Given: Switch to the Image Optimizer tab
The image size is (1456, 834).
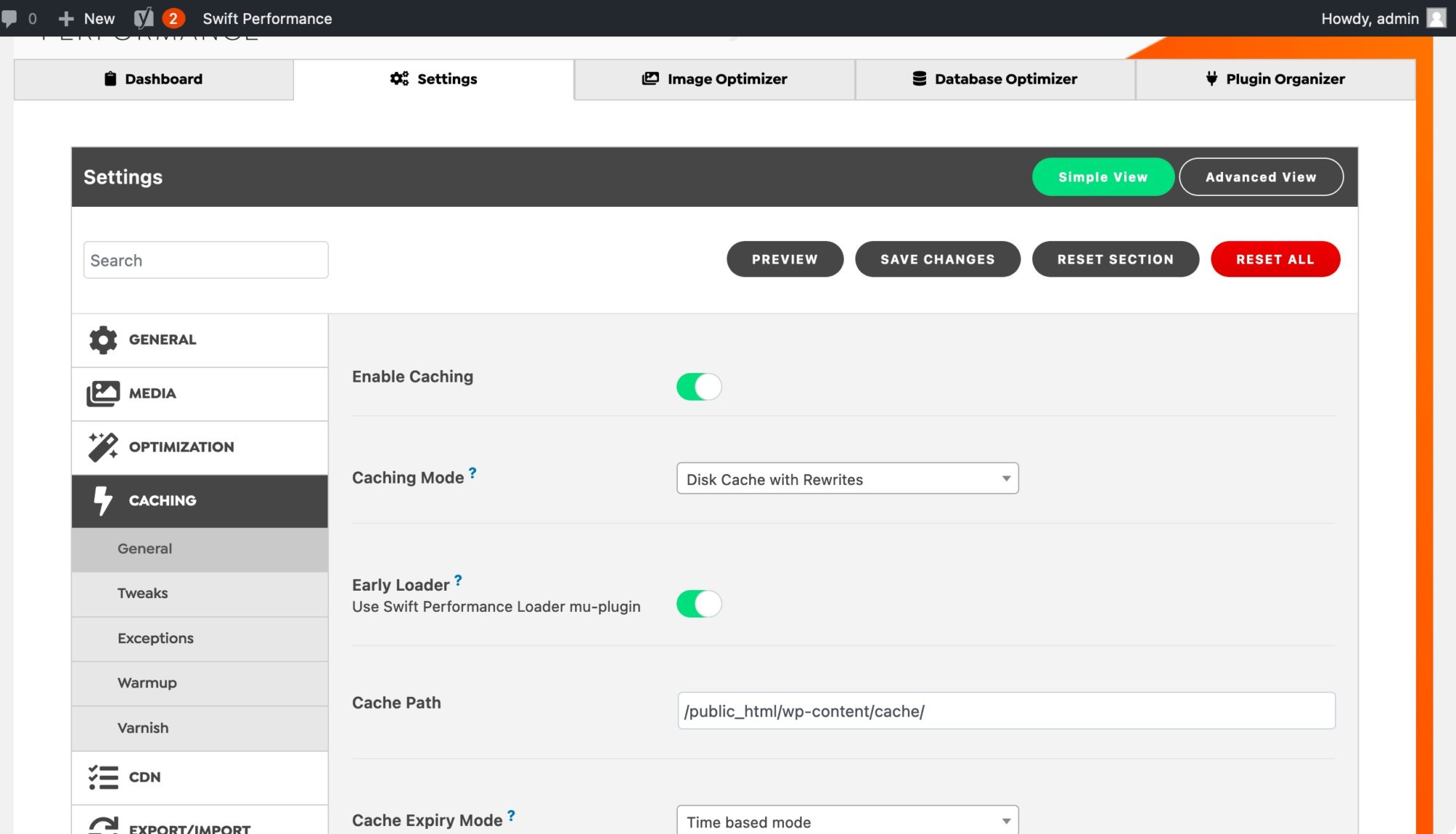Looking at the screenshot, I should tap(714, 79).
